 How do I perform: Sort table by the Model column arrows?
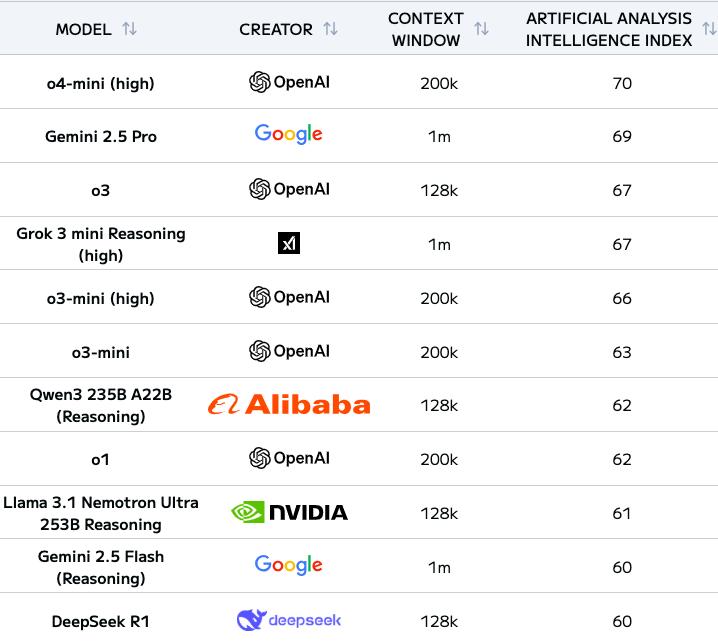pyautogui.click(x=129, y=29)
